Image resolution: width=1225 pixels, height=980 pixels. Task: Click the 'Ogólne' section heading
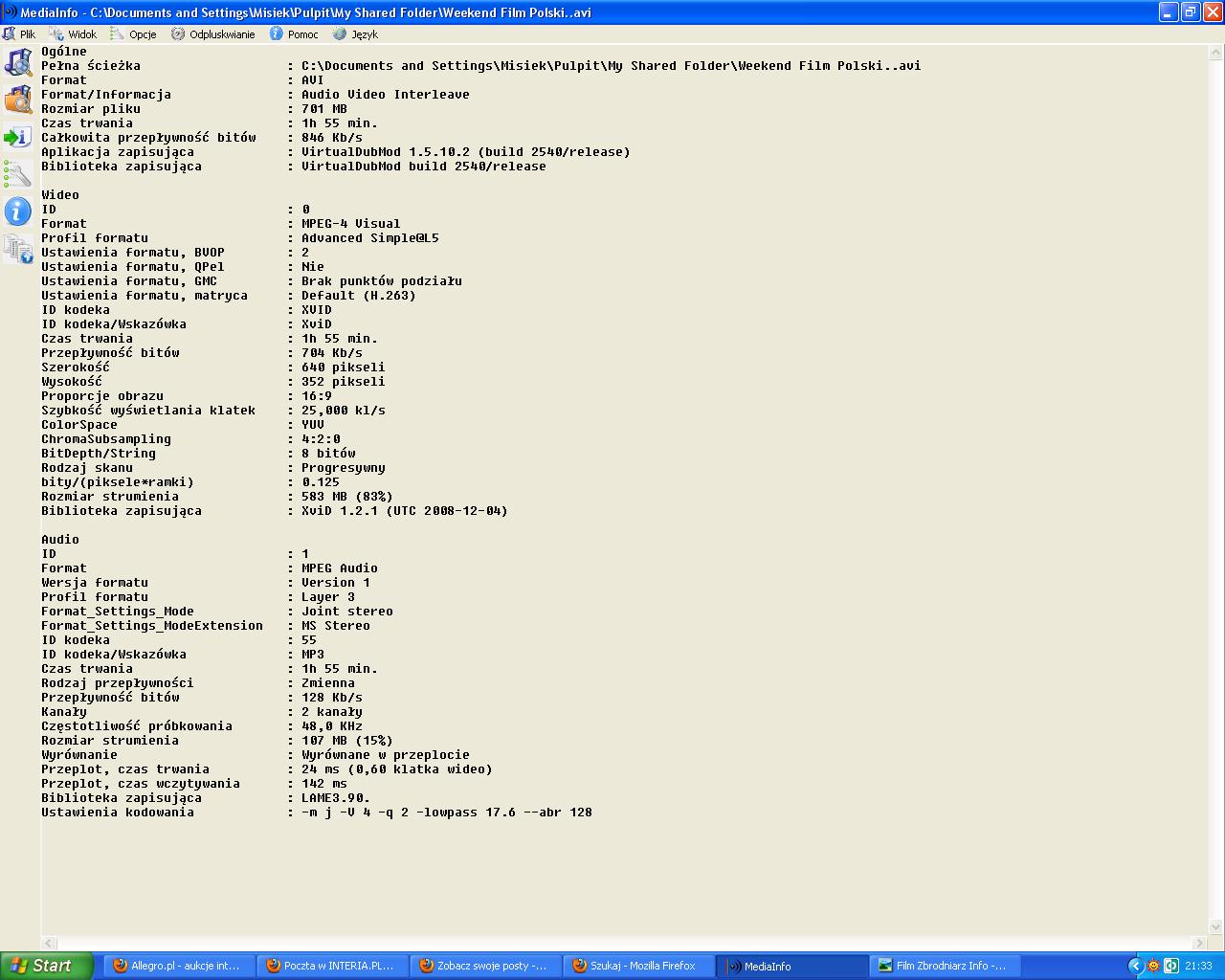coord(64,52)
